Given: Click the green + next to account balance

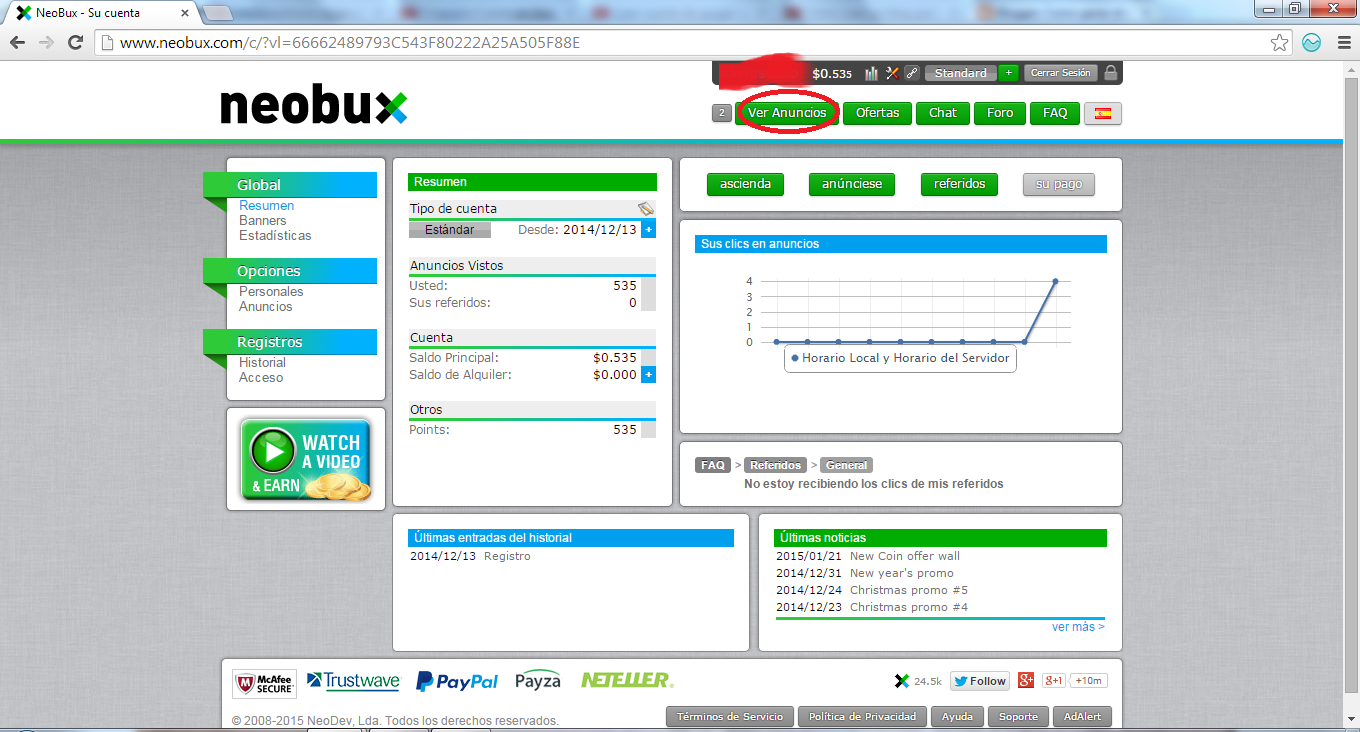Looking at the screenshot, I should point(1008,73).
